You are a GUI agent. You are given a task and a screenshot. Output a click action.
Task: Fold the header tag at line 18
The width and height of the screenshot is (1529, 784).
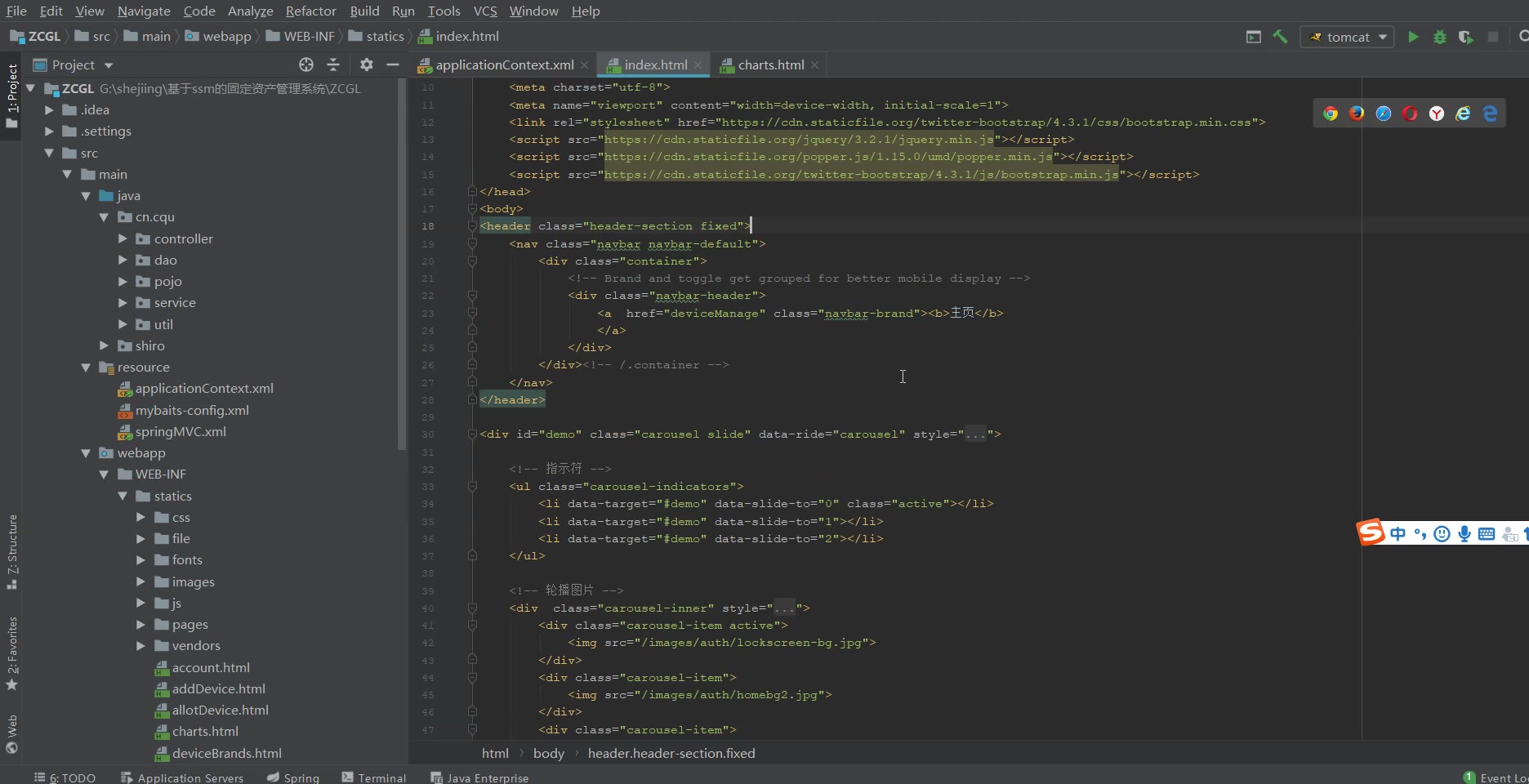tap(472, 226)
